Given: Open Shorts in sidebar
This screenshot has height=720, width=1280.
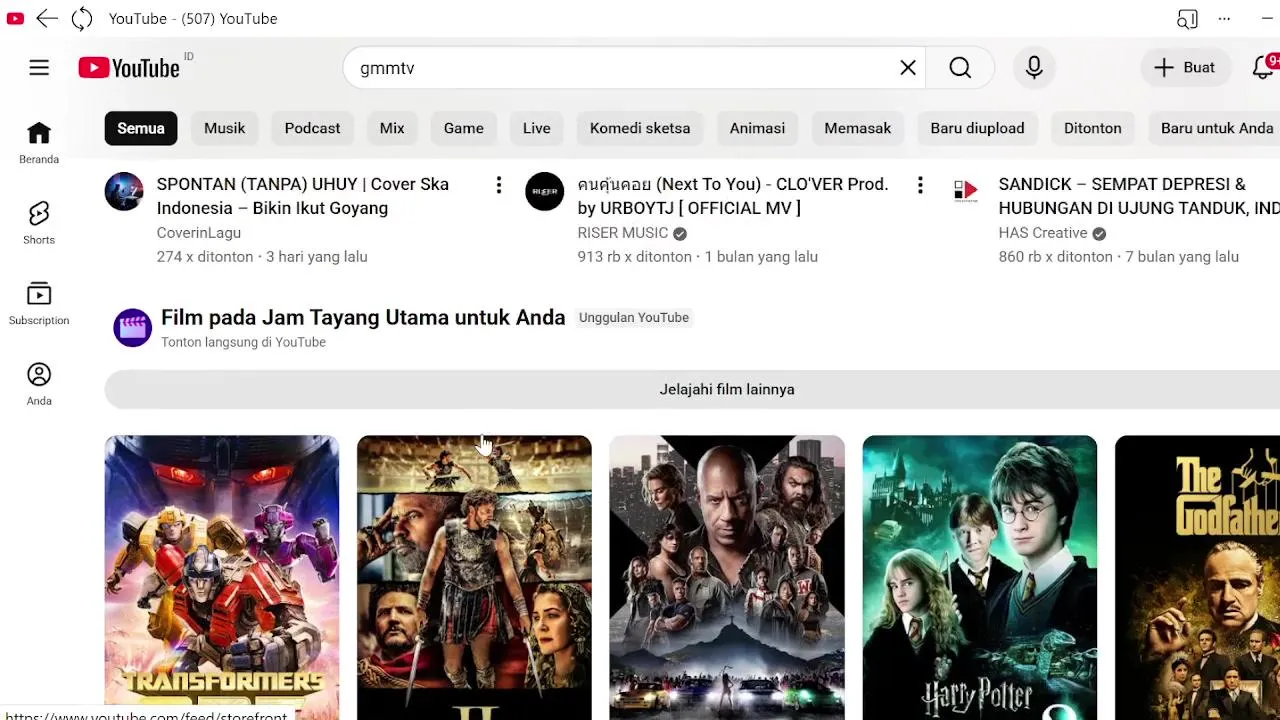Looking at the screenshot, I should [39, 223].
